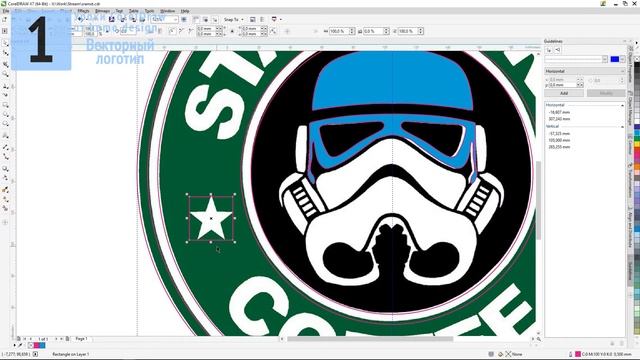The width and height of the screenshot is (640, 360).
Task: Select the Ellipse tool in toolbox
Action: point(5,114)
